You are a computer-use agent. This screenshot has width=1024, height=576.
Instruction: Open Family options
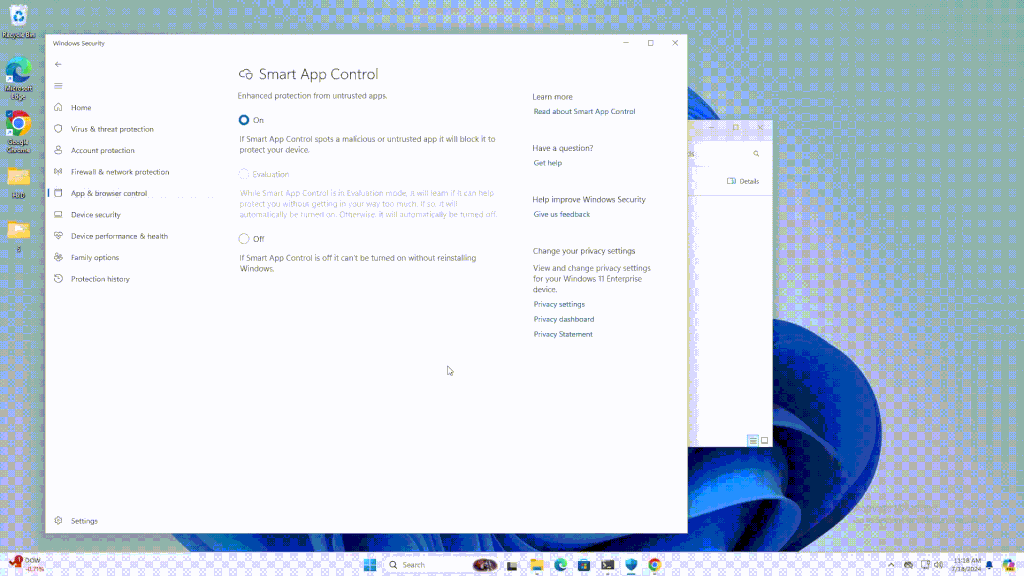coord(97,257)
